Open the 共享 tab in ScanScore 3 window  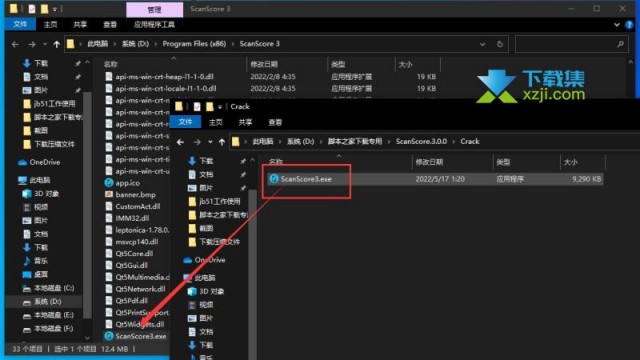(x=80, y=24)
